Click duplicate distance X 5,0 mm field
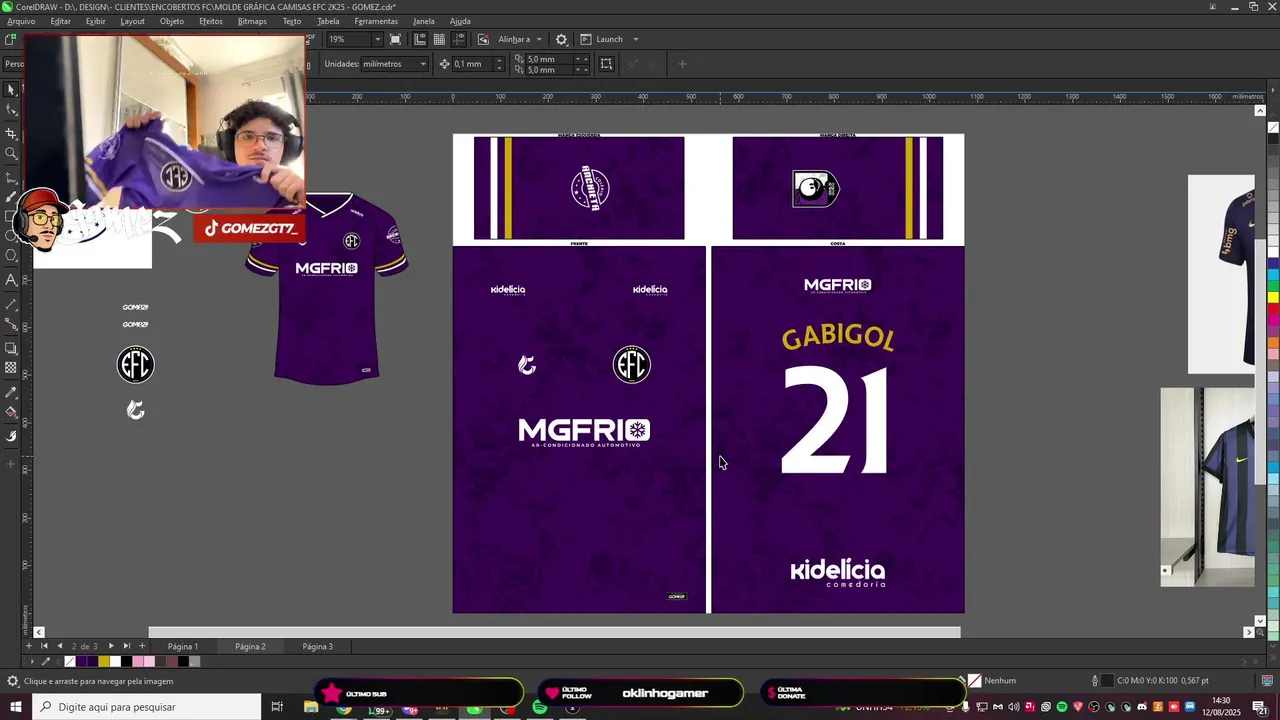The width and height of the screenshot is (1280, 720). click(548, 59)
